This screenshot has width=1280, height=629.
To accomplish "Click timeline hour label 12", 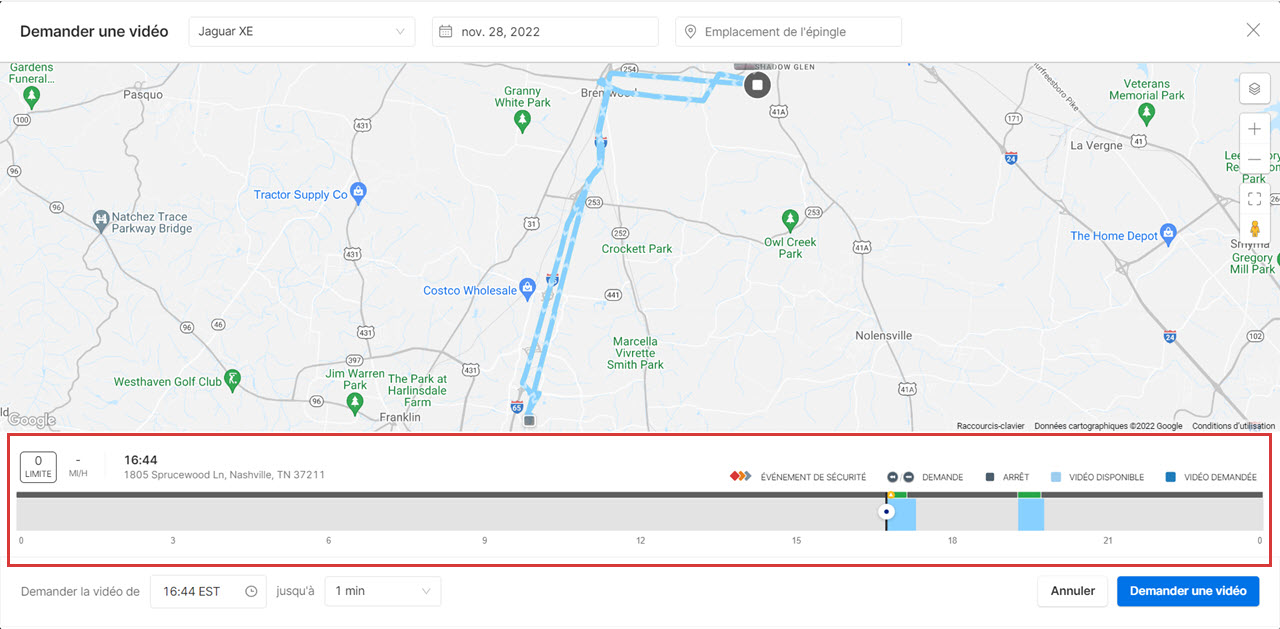I will tap(640, 541).
